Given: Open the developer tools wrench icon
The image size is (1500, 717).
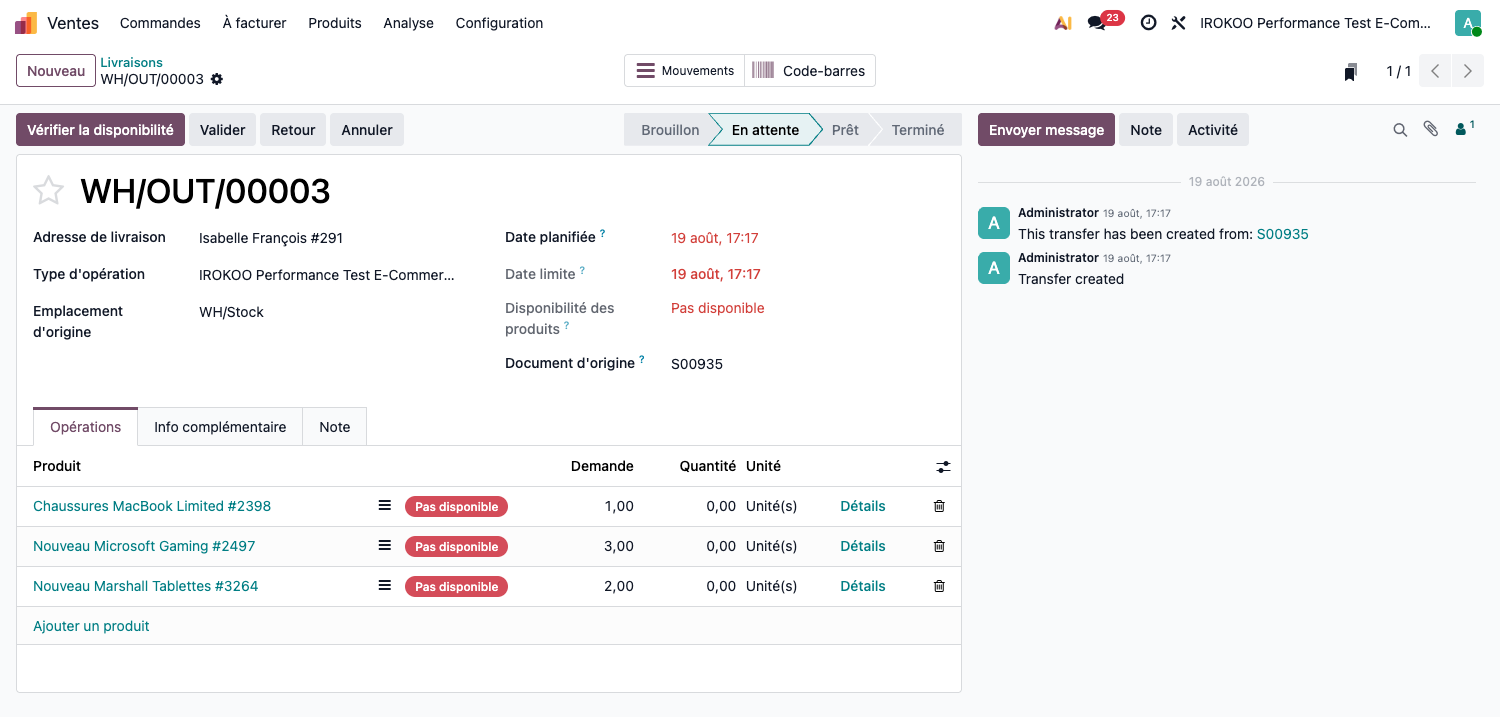Looking at the screenshot, I should [x=1179, y=22].
